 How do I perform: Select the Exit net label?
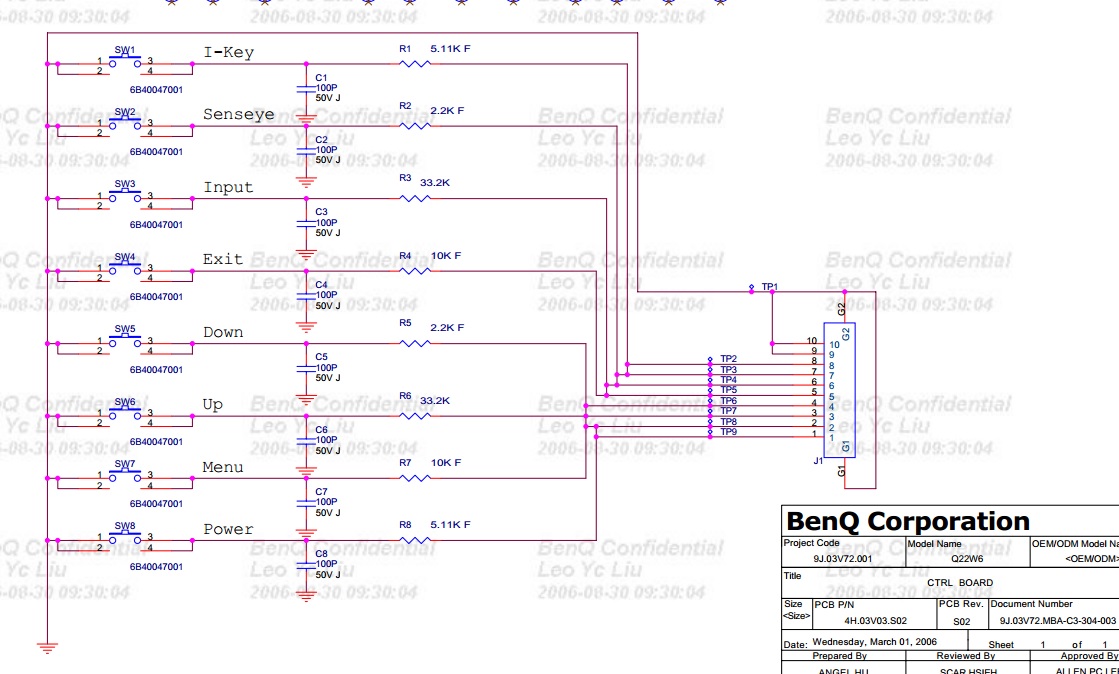(x=223, y=259)
